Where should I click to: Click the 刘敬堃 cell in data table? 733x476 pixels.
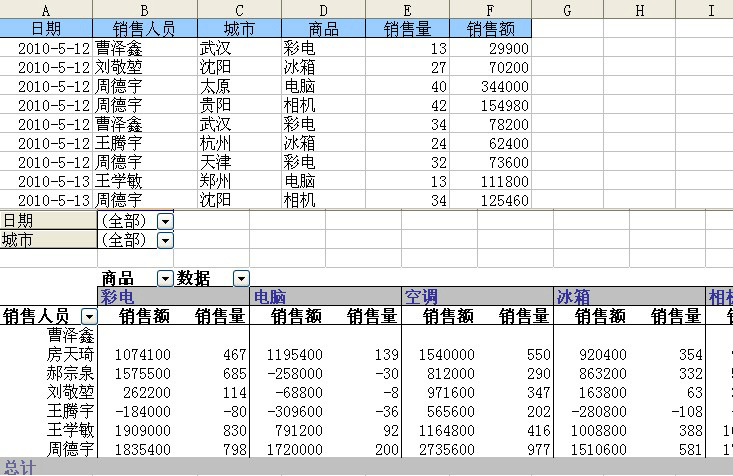[x=145, y=67]
